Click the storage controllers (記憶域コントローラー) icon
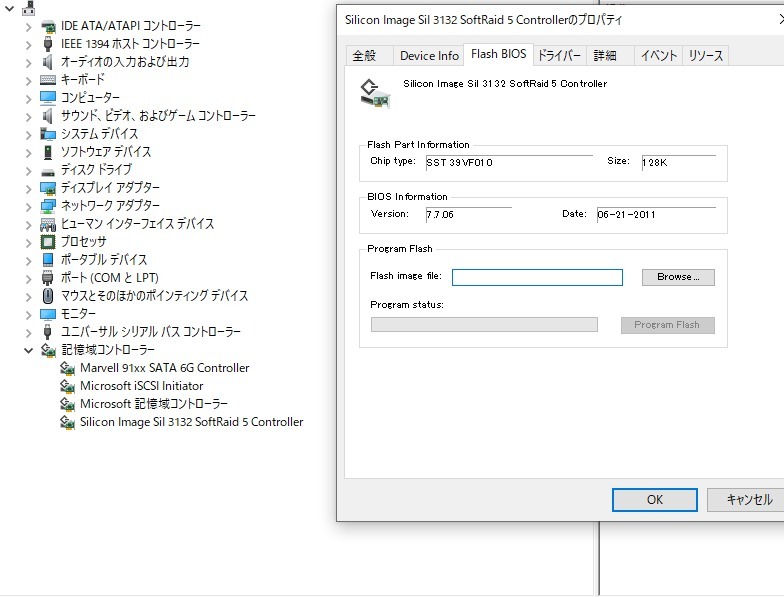The image size is (784, 597). (48, 350)
